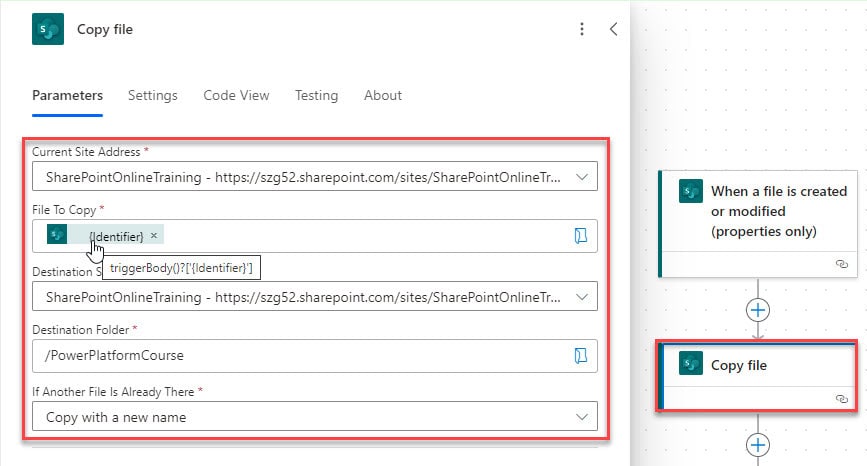Click the File To Copy input field

(315, 236)
